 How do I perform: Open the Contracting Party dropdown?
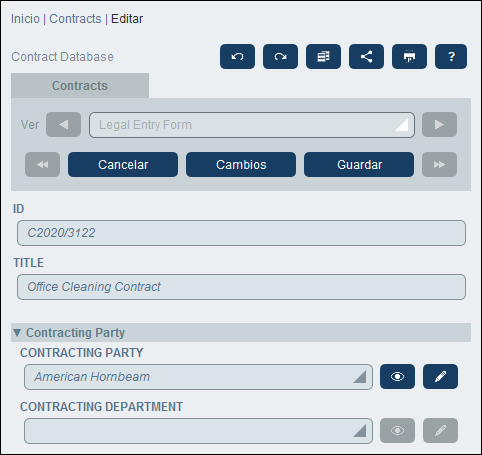point(198,377)
